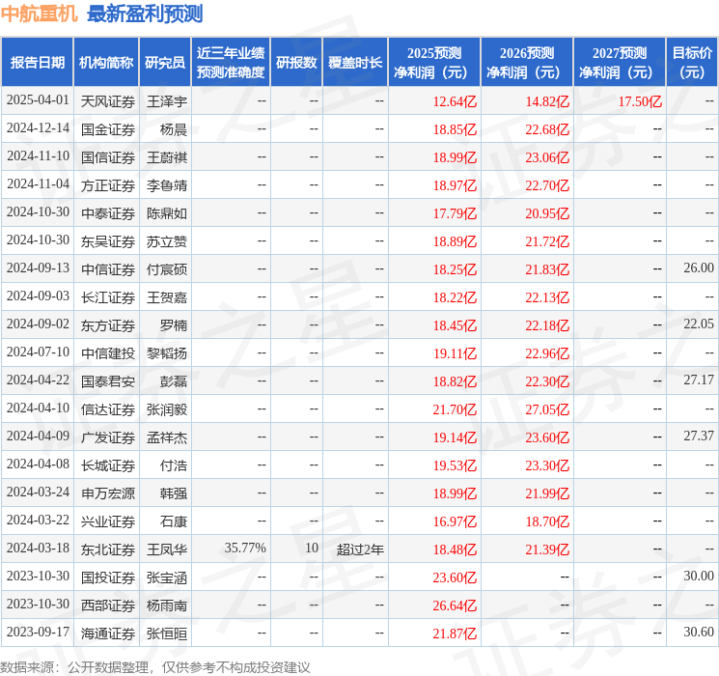Click the 长江证券 institution cell
The height and width of the screenshot is (676, 719).
pyautogui.click(x=108, y=297)
